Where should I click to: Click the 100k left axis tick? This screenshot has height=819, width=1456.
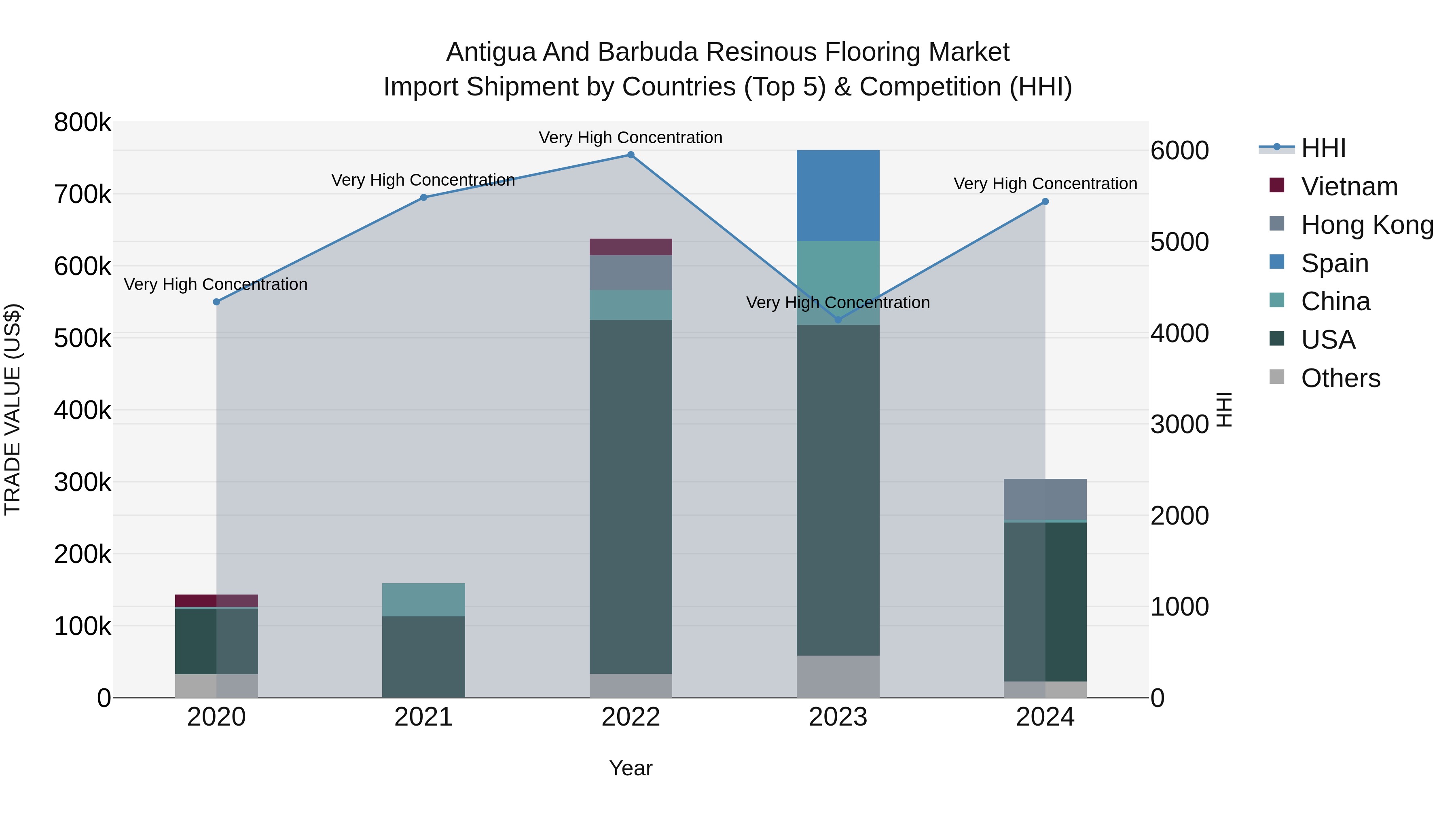(x=83, y=626)
